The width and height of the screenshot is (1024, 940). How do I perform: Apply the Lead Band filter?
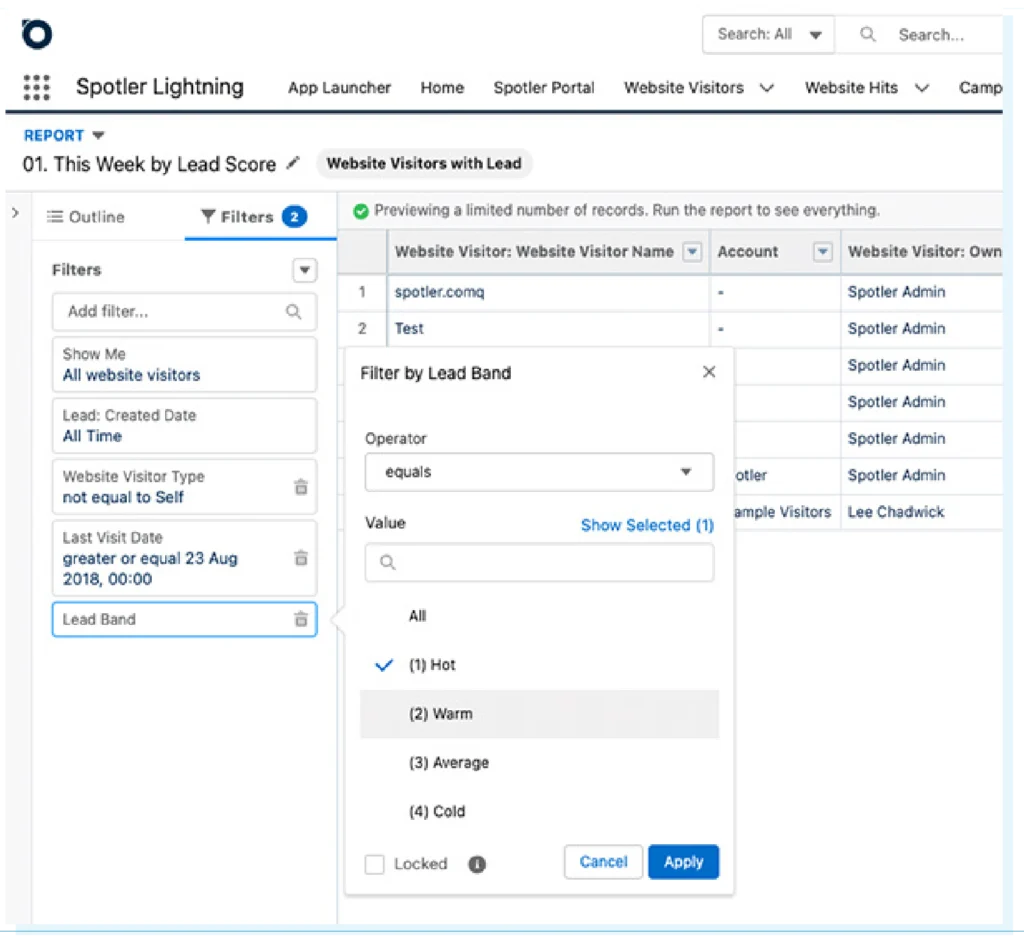tap(683, 861)
